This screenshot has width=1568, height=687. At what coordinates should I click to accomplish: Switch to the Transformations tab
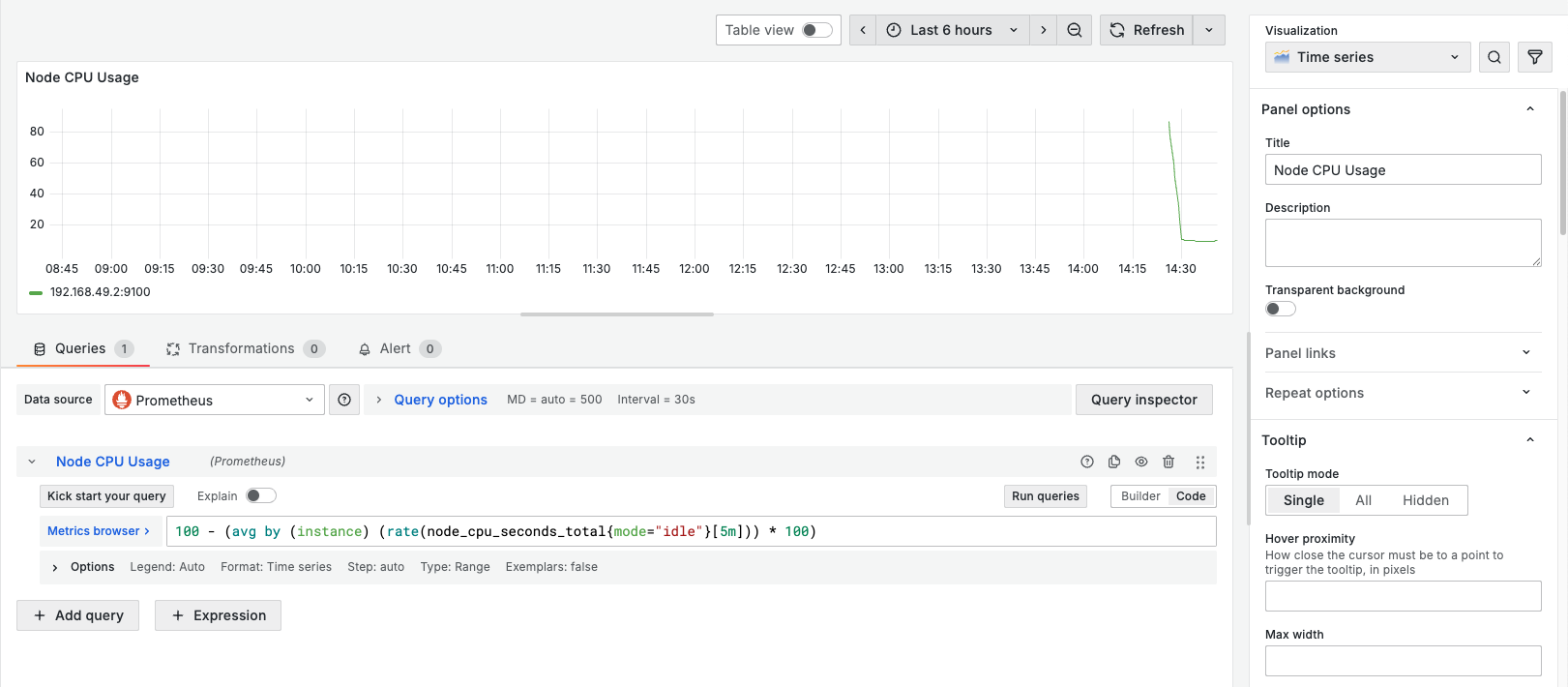pyautogui.click(x=246, y=349)
